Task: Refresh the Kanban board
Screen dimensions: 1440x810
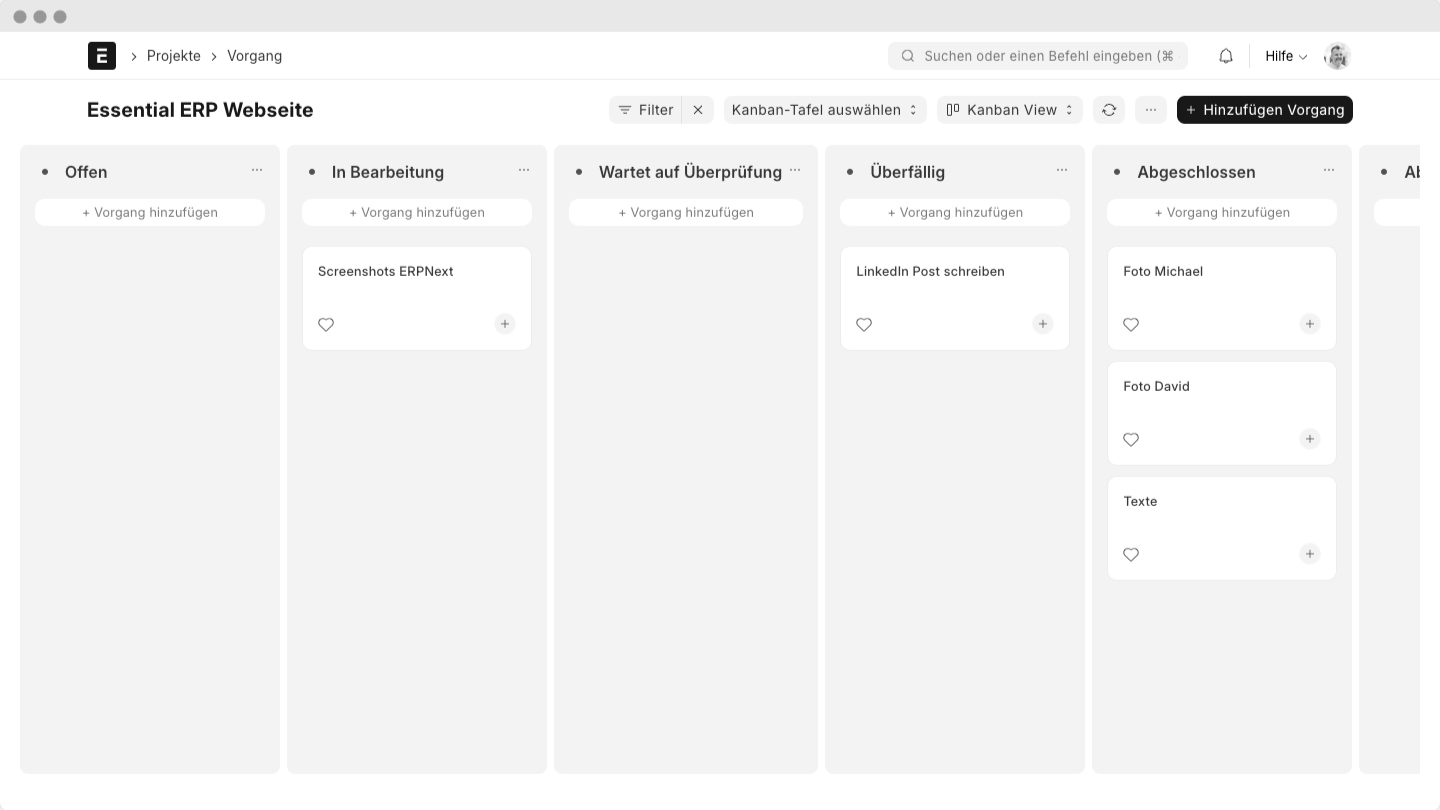Action: [x=1108, y=110]
